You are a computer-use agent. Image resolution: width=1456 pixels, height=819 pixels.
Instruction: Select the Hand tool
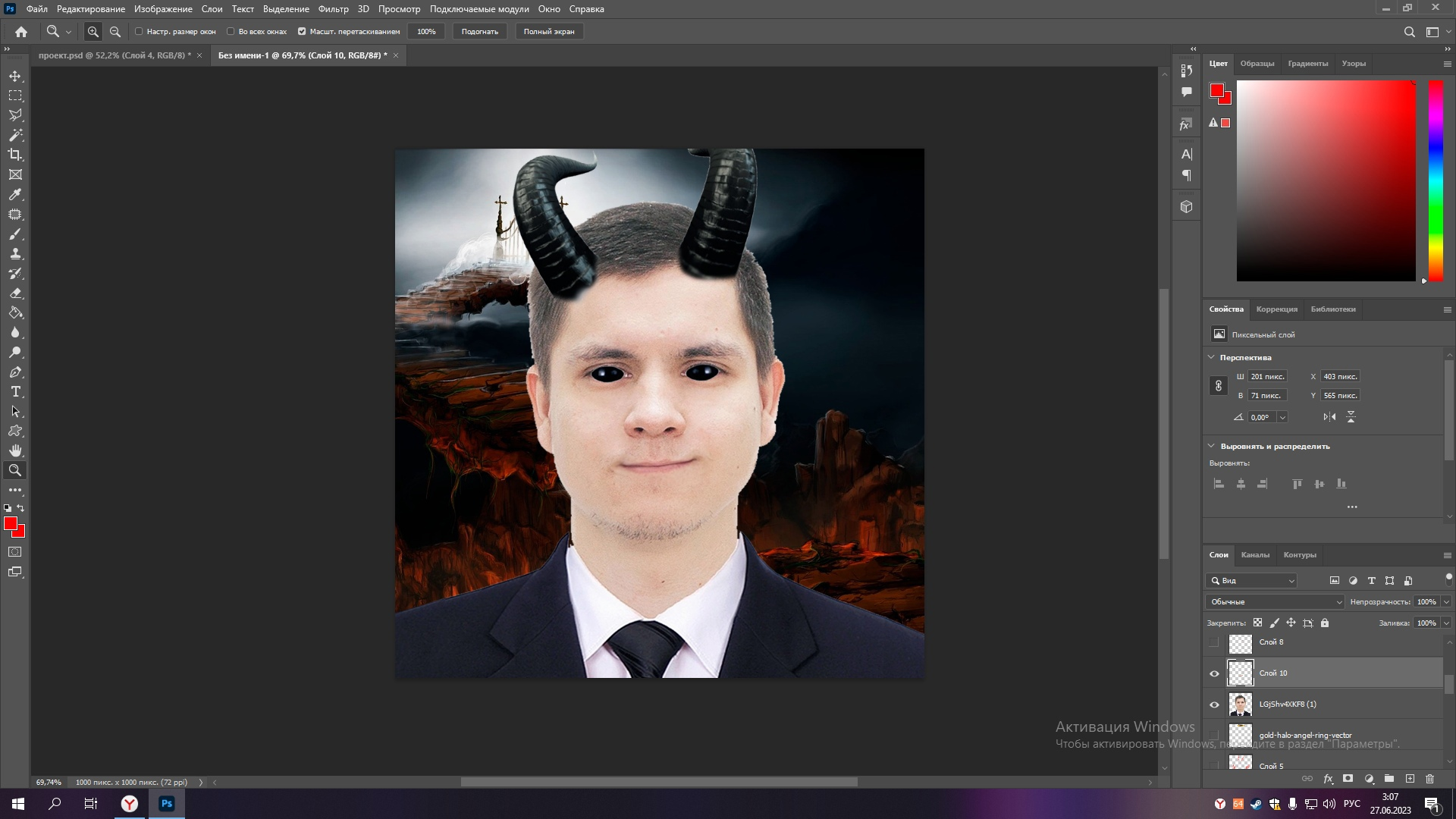(15, 450)
